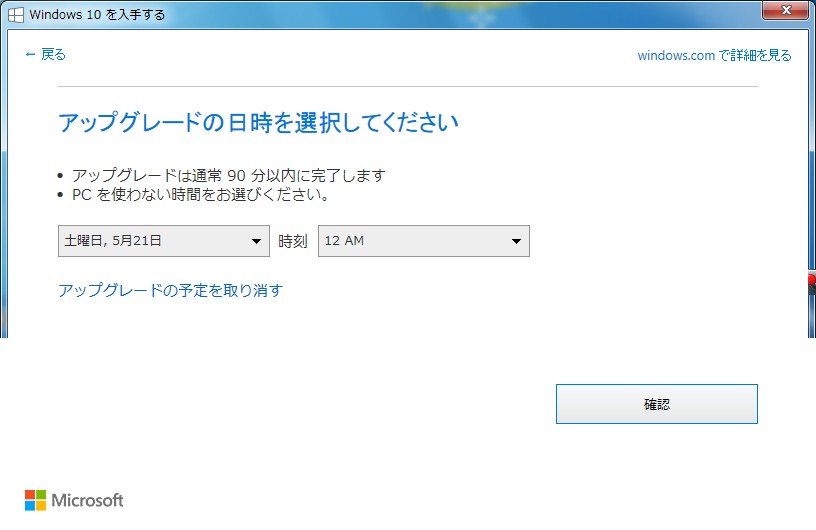Click the 確認 confirm button
The height and width of the screenshot is (530, 816).
pyautogui.click(x=657, y=404)
